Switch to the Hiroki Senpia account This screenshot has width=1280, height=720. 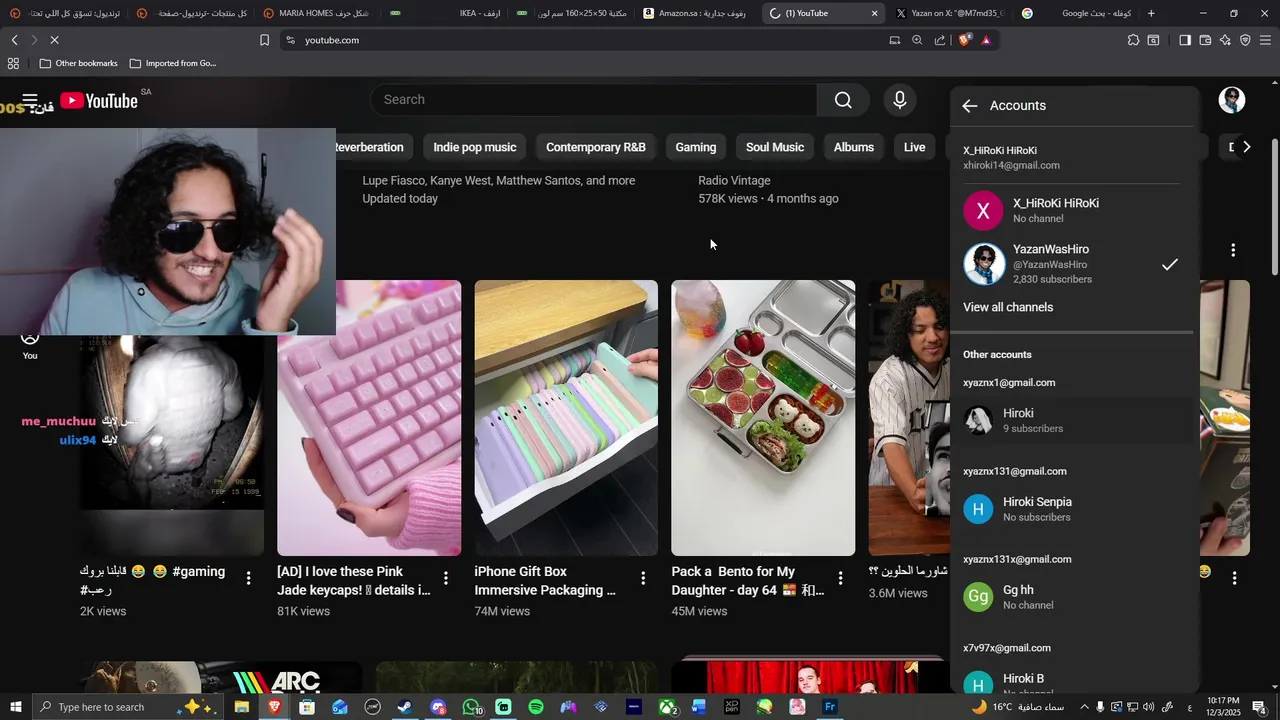tap(1072, 509)
